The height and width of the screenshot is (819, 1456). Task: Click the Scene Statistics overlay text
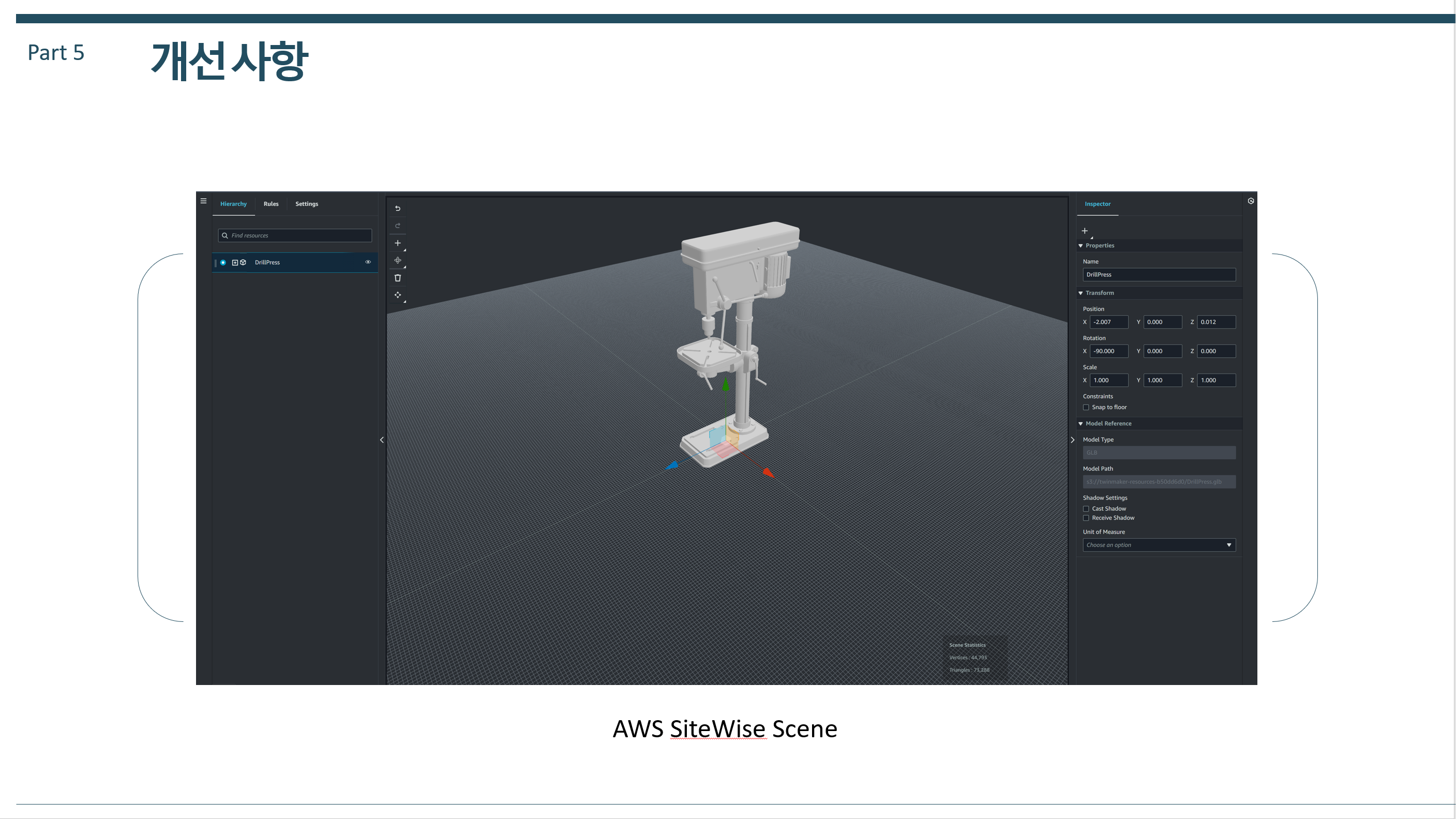pos(967,645)
